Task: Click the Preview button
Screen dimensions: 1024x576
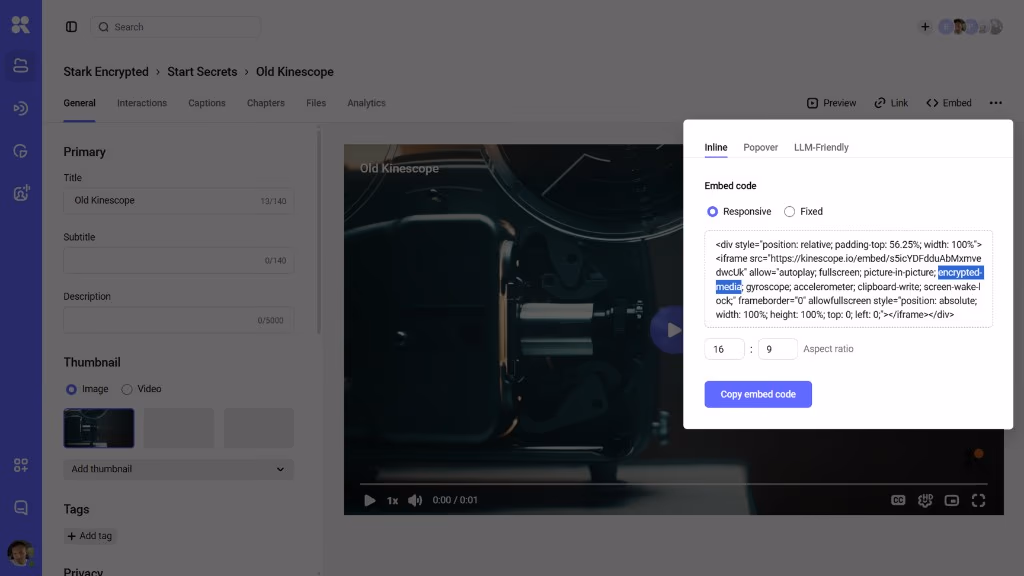Action: click(831, 103)
